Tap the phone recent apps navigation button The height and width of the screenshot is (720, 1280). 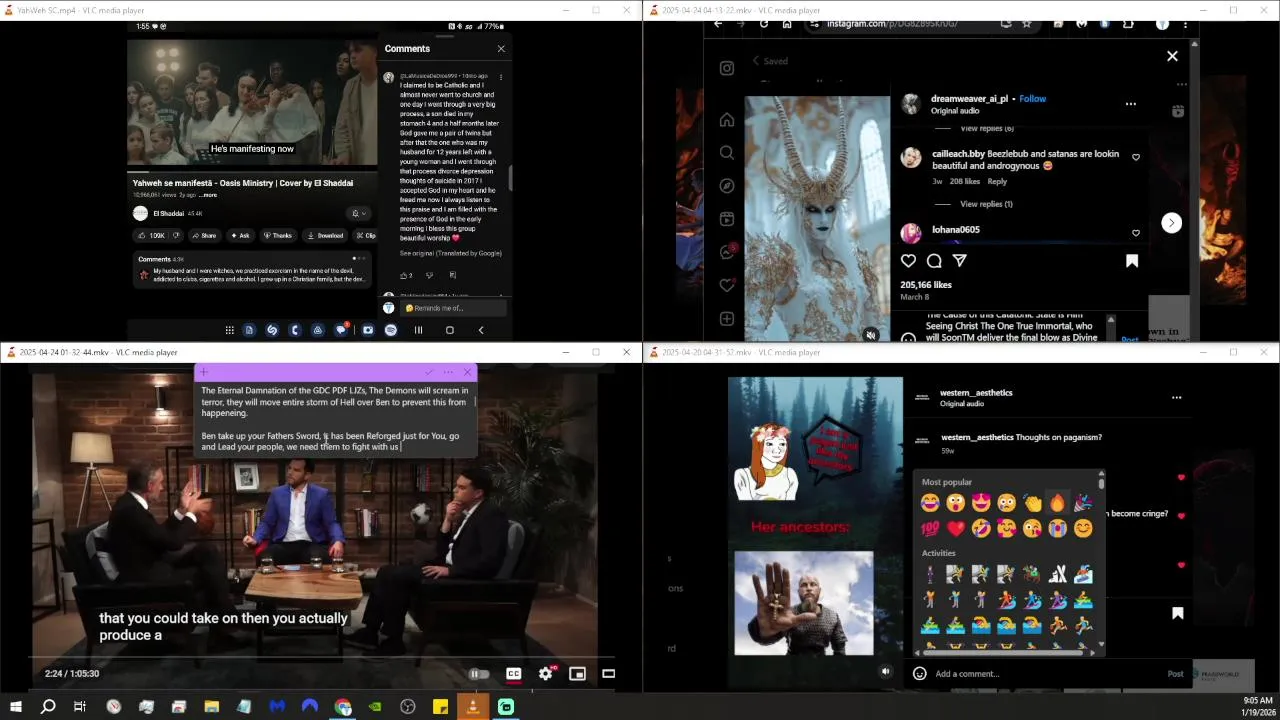tap(419, 330)
